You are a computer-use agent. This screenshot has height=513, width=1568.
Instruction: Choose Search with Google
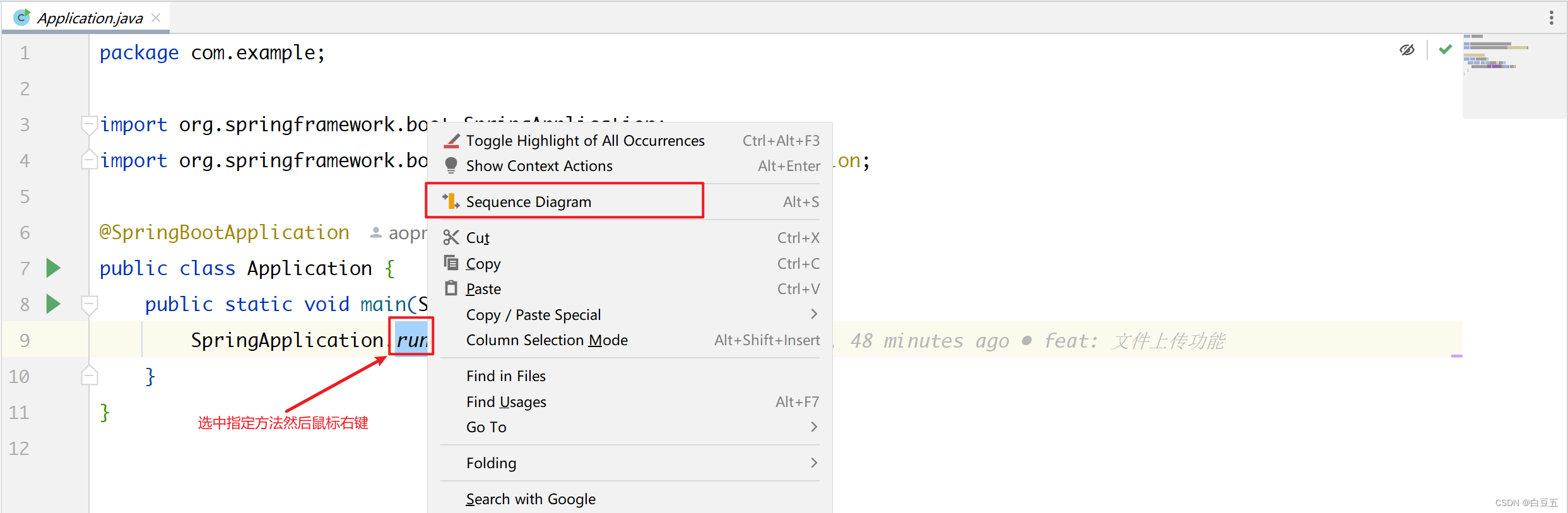630,499
